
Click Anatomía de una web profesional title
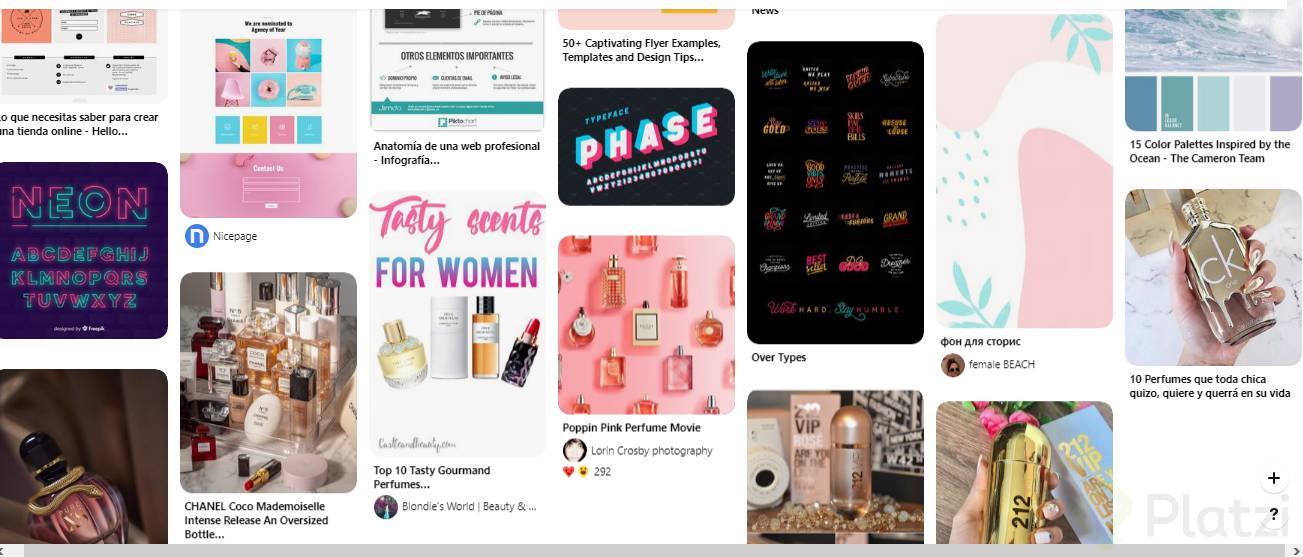[x=456, y=153]
